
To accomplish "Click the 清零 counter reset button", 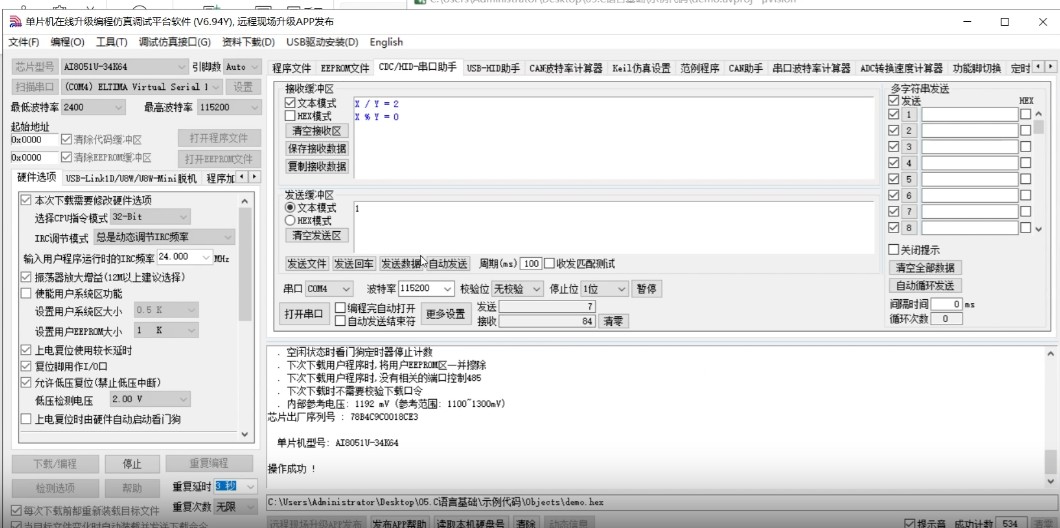I will 613,321.
